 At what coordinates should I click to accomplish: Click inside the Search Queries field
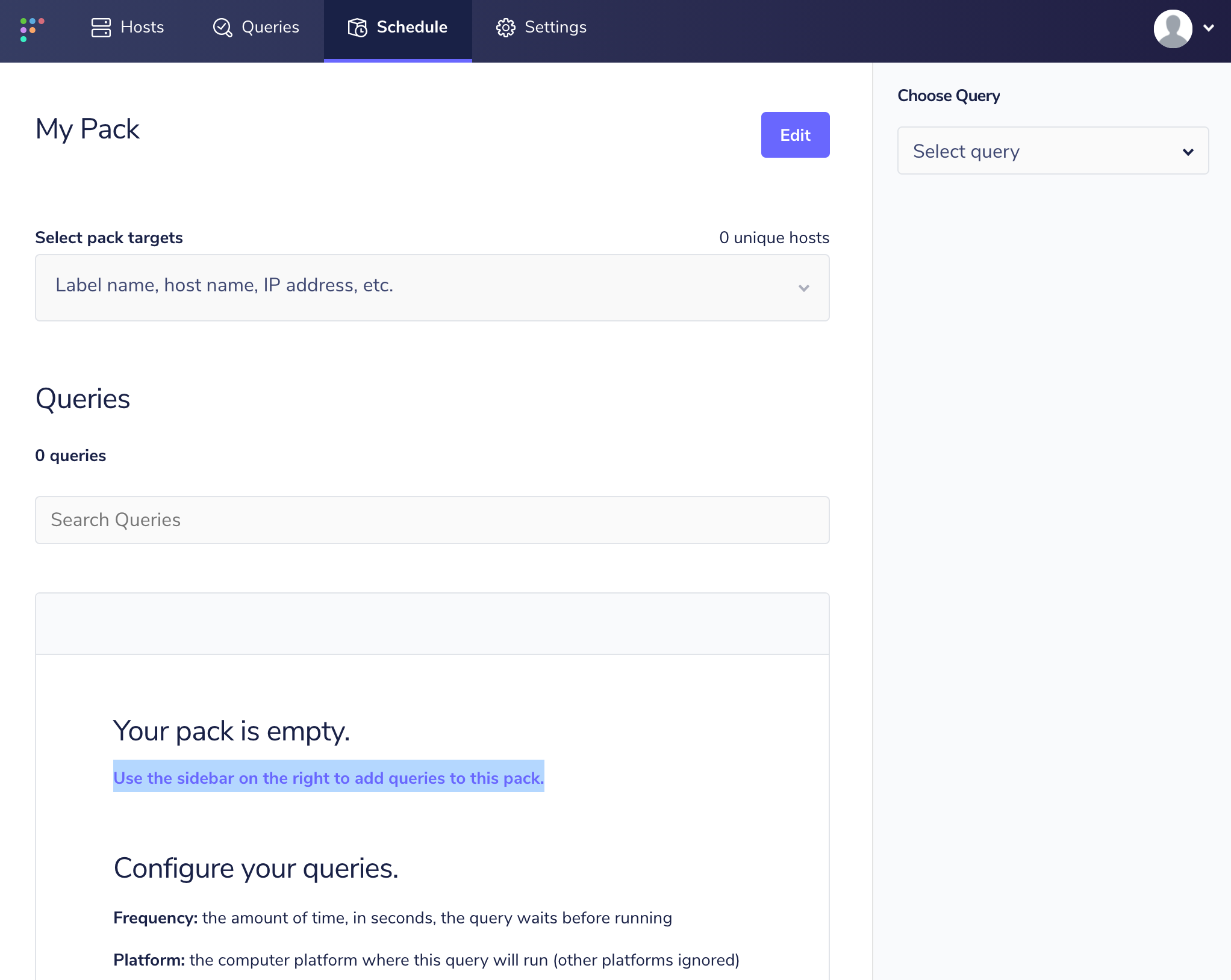click(432, 519)
